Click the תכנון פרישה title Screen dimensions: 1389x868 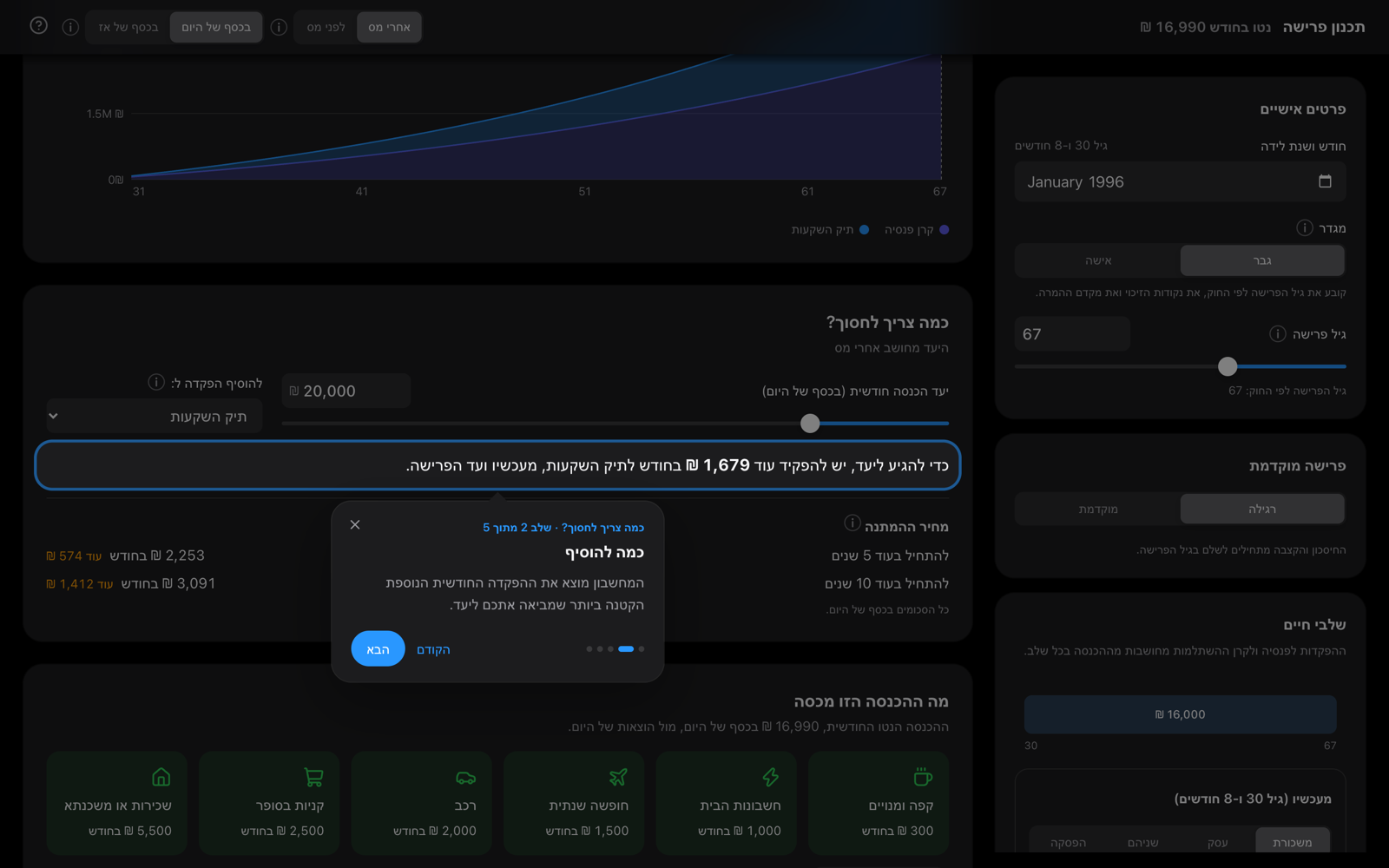[1324, 27]
